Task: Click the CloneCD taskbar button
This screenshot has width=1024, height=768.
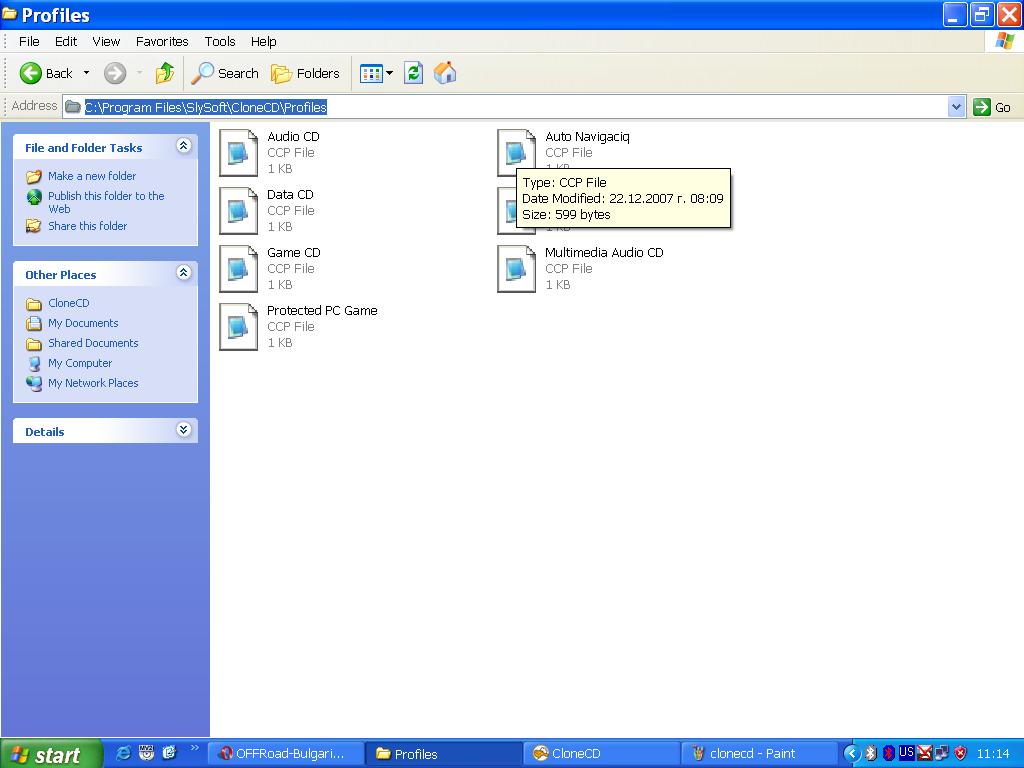Action: pos(602,754)
